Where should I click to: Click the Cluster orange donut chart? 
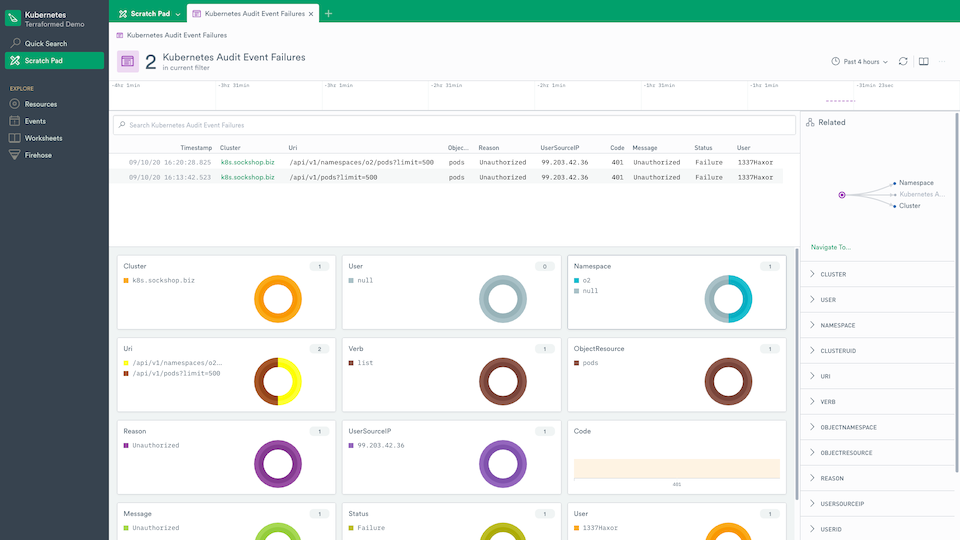(278, 299)
